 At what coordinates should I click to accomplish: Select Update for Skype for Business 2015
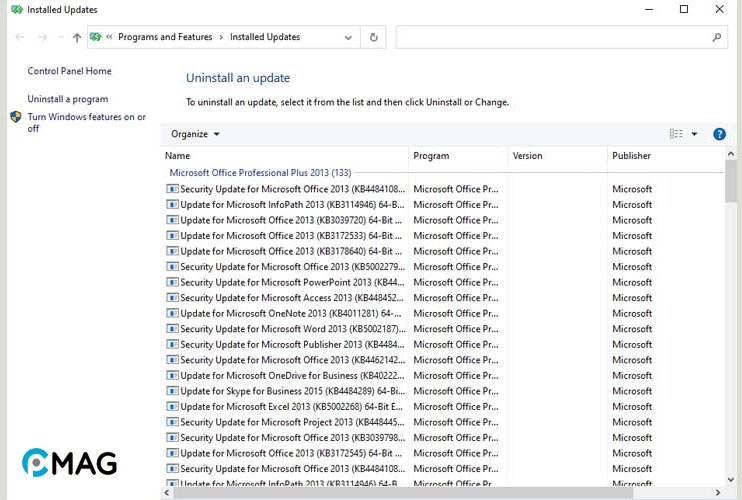pyautogui.click(x=292, y=391)
